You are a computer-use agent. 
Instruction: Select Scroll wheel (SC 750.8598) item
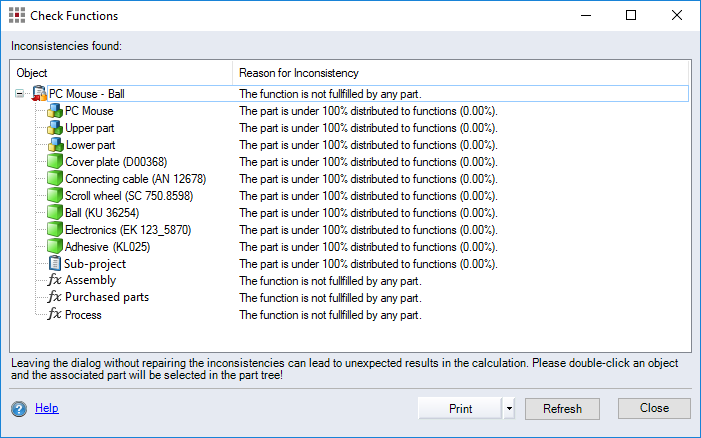(129, 196)
